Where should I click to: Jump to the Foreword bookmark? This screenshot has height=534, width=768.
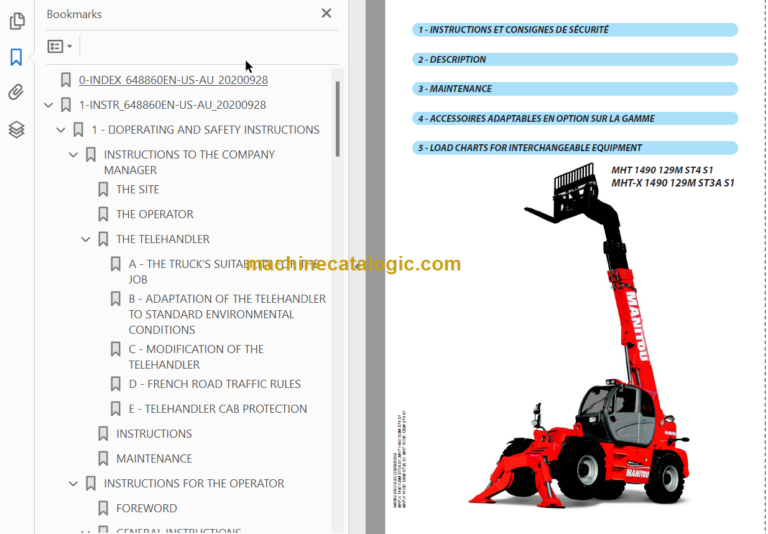146,509
